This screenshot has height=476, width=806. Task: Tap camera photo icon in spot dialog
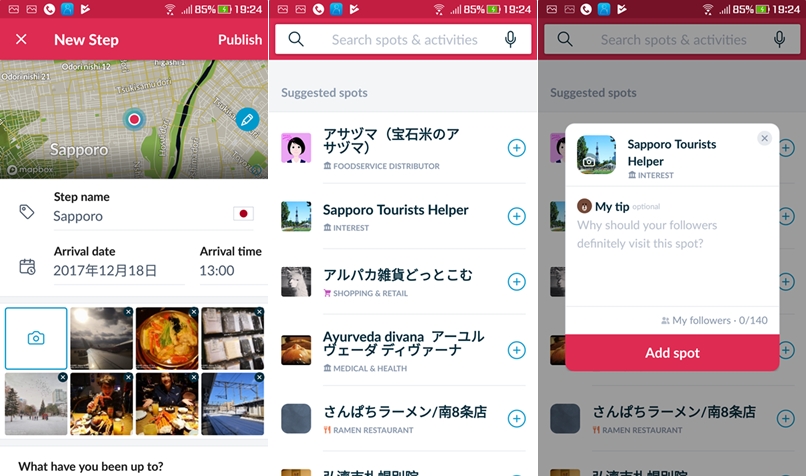[x=589, y=162]
